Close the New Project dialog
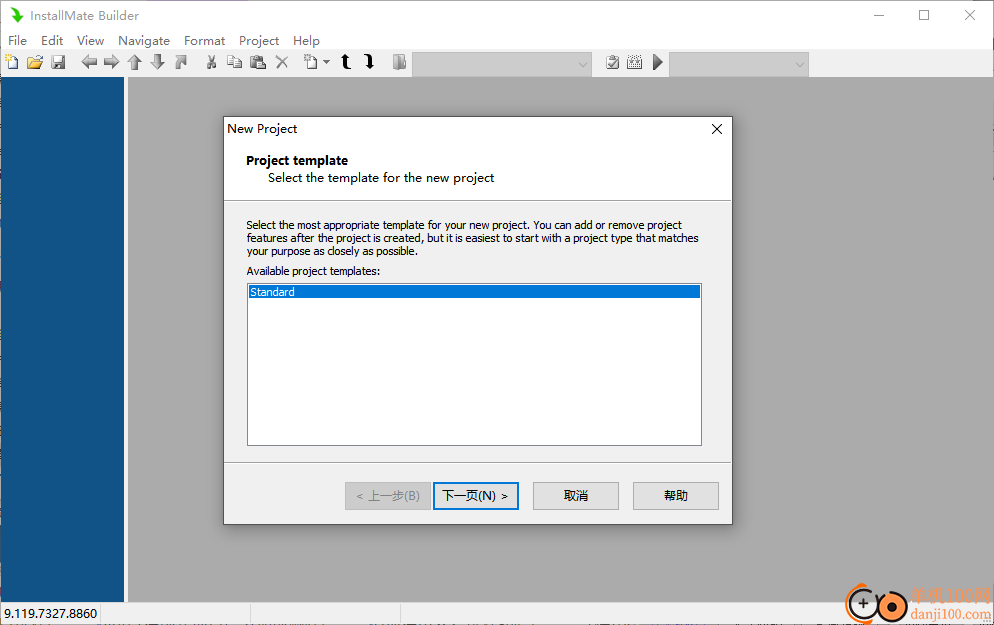 717,129
